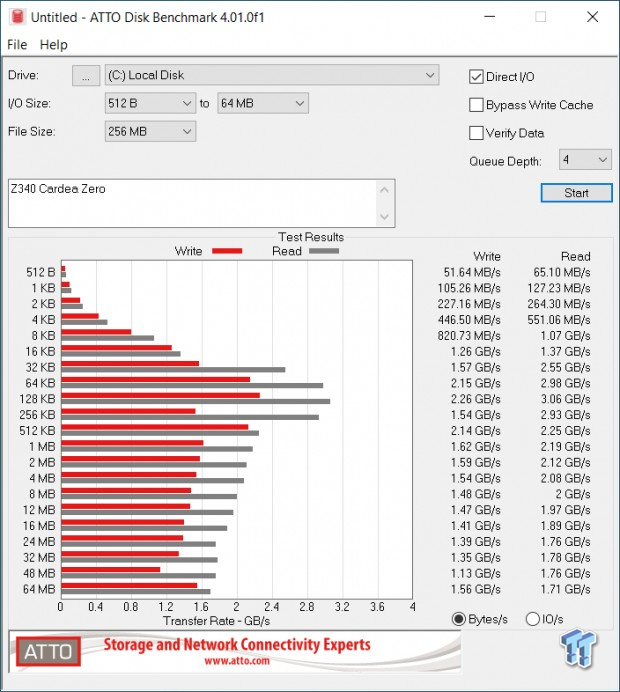Close the ATTO Disk Benchmark window

pyautogui.click(x=592, y=17)
